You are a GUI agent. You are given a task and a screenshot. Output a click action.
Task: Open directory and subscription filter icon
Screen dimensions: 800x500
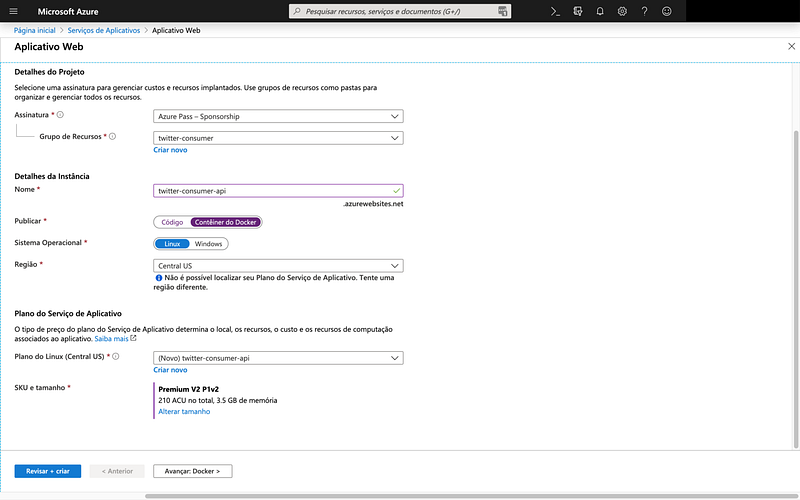(578, 11)
